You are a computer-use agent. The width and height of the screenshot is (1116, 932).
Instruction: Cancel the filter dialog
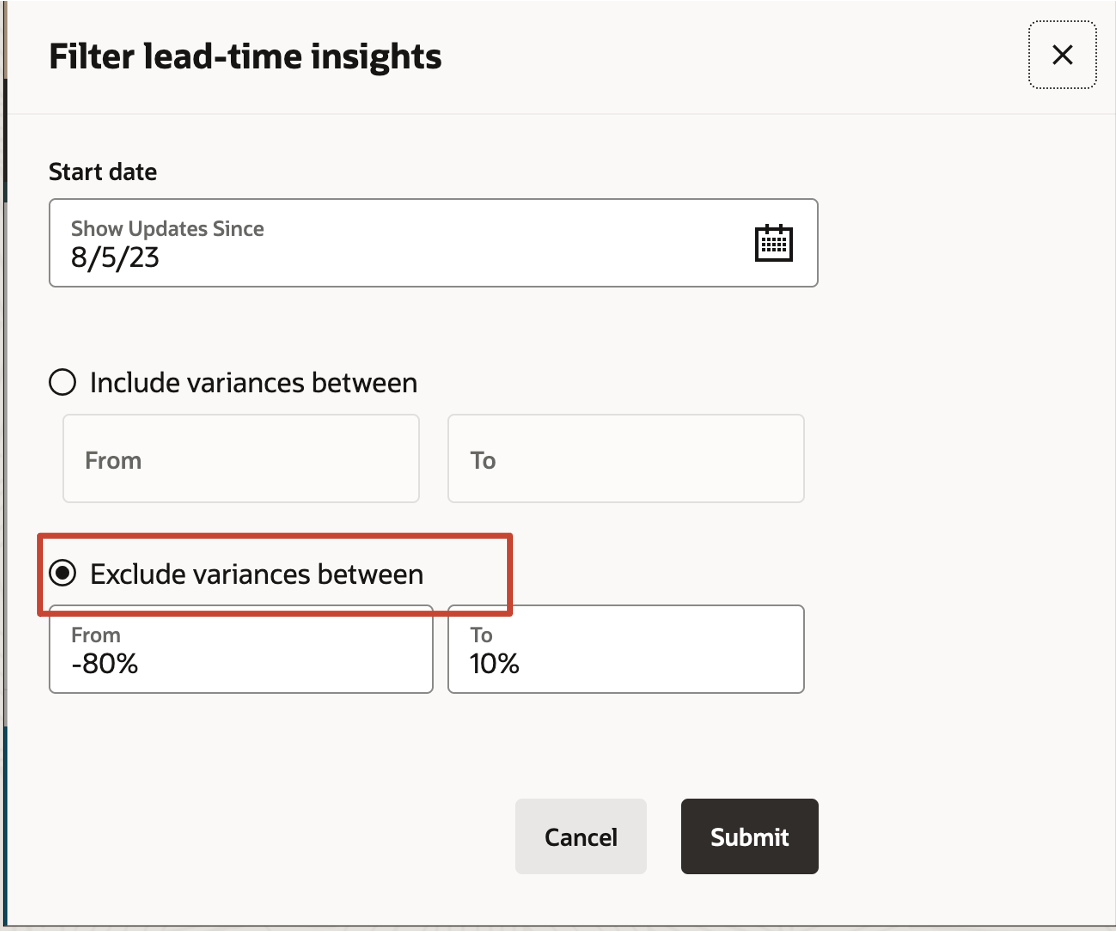581,837
